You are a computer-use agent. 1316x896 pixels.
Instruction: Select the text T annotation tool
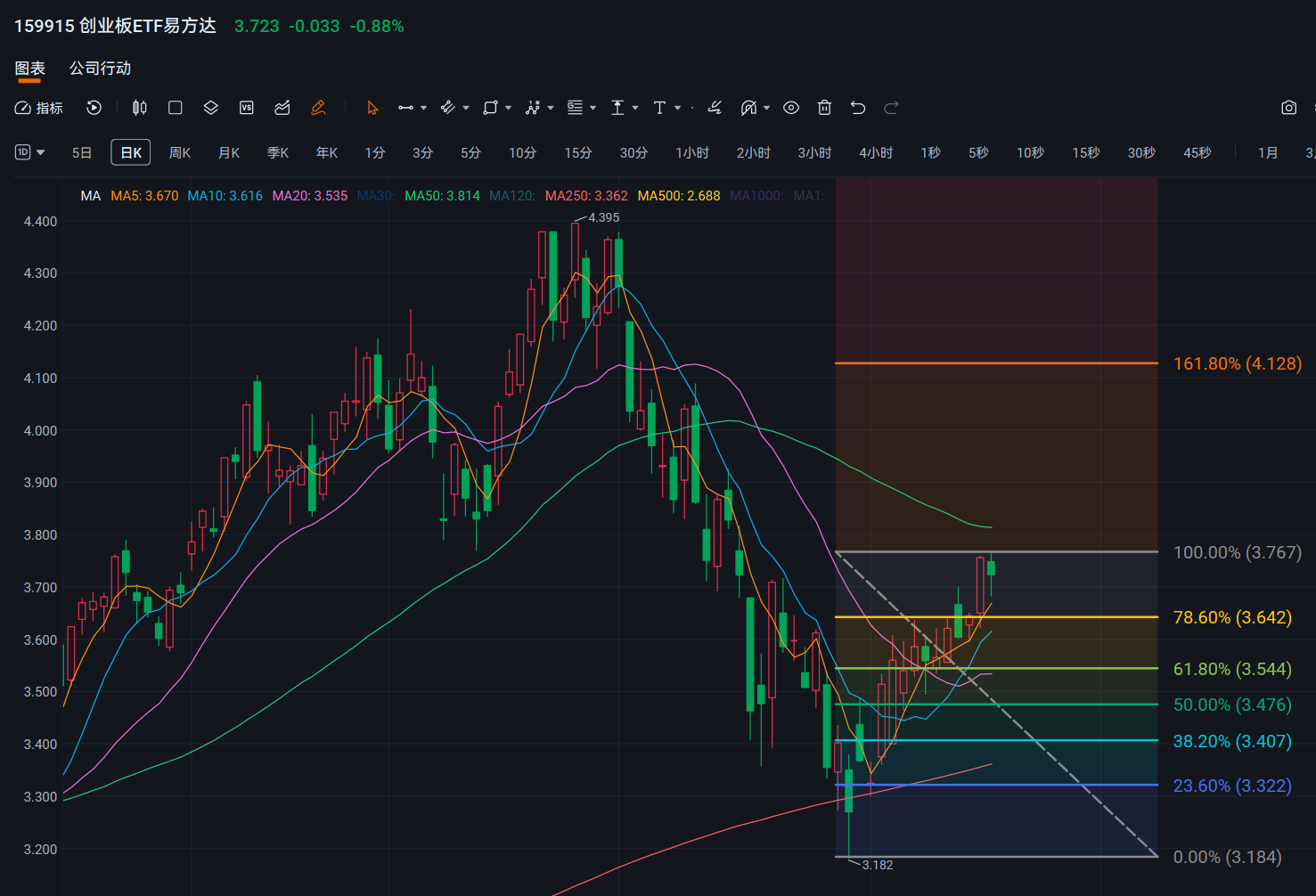tap(659, 108)
